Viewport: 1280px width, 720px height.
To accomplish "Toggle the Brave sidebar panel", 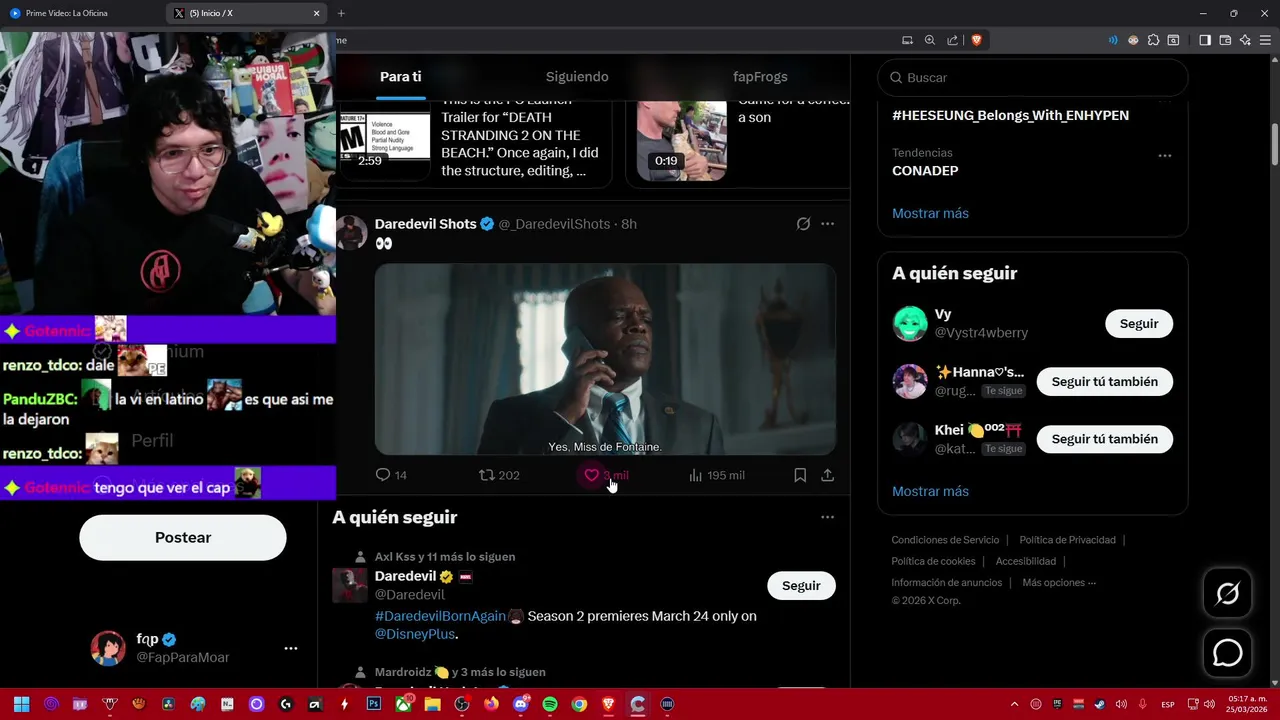I will 1205,40.
